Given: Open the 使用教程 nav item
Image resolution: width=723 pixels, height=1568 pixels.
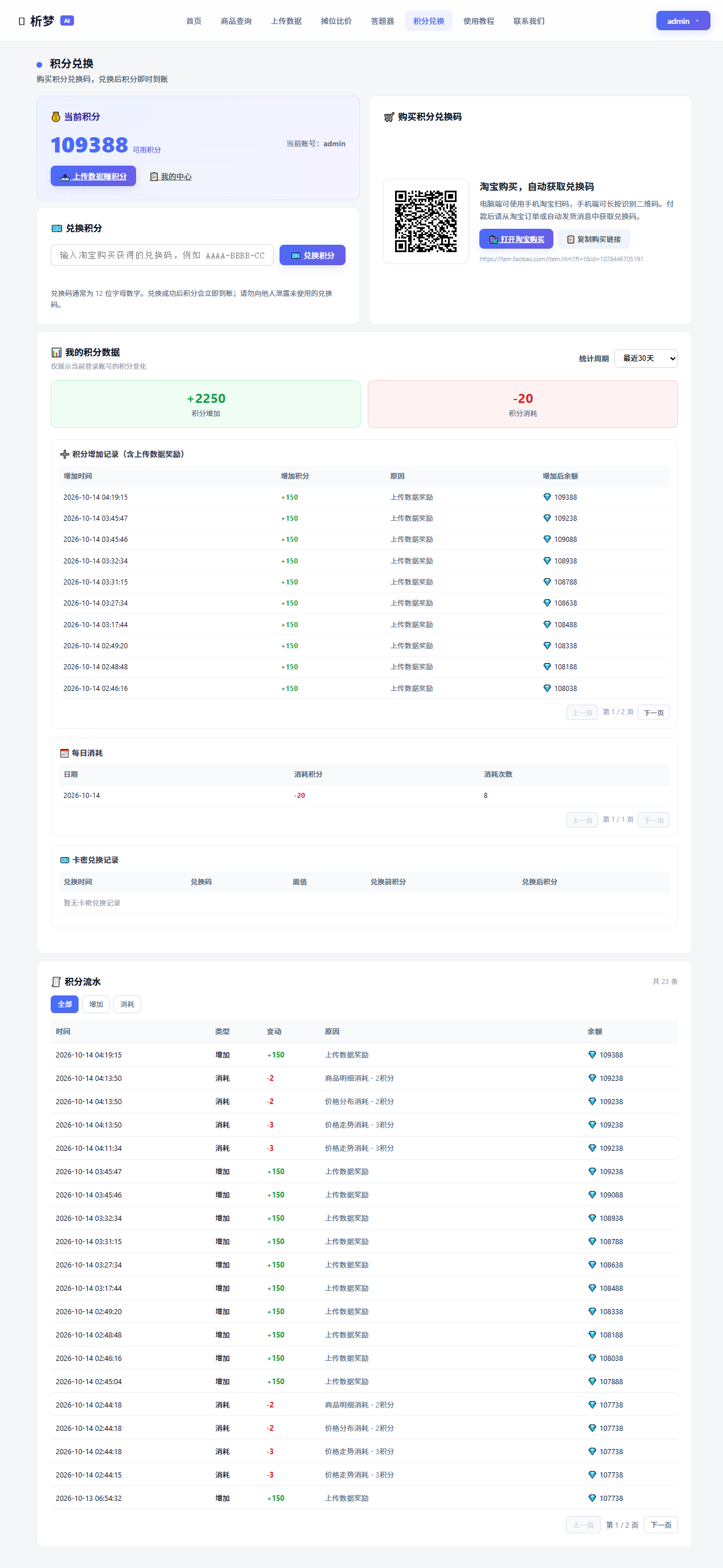Looking at the screenshot, I should (x=479, y=20).
